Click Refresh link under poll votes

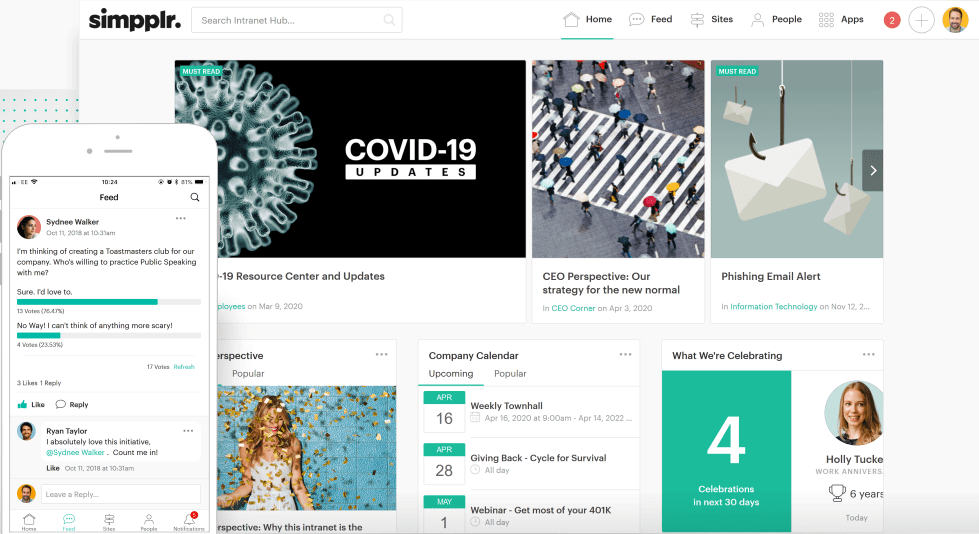[x=184, y=367]
